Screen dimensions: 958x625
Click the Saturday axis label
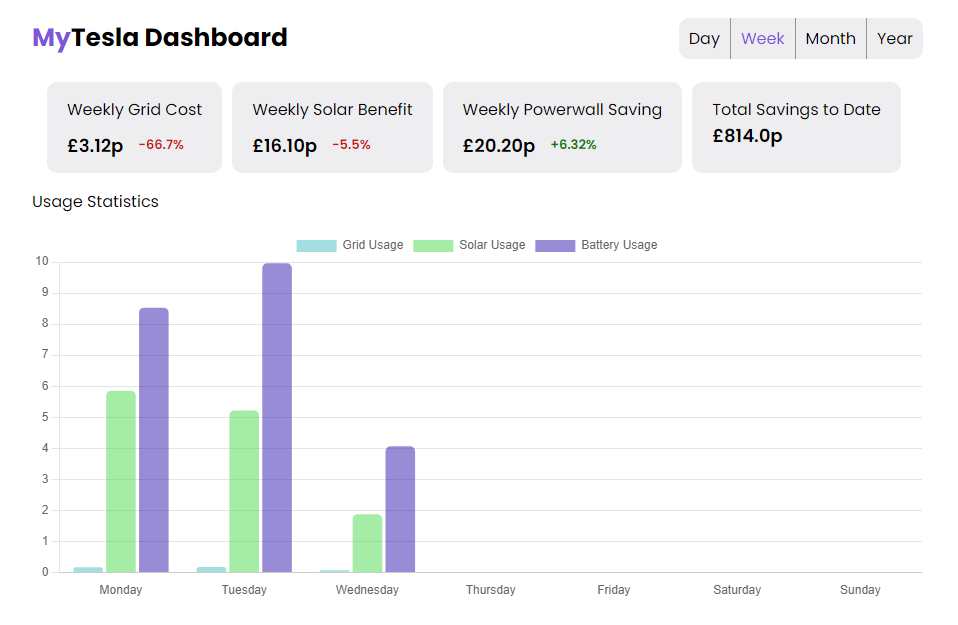[737, 590]
